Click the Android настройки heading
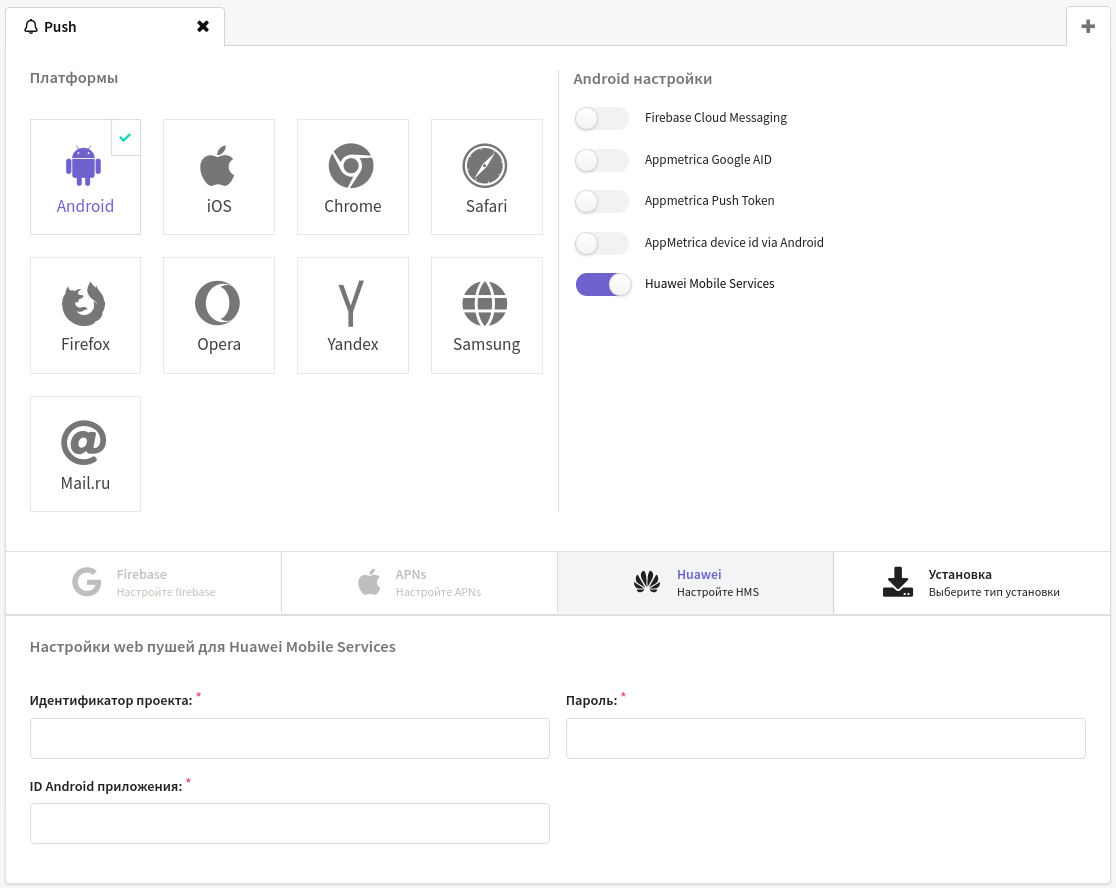 pos(643,79)
